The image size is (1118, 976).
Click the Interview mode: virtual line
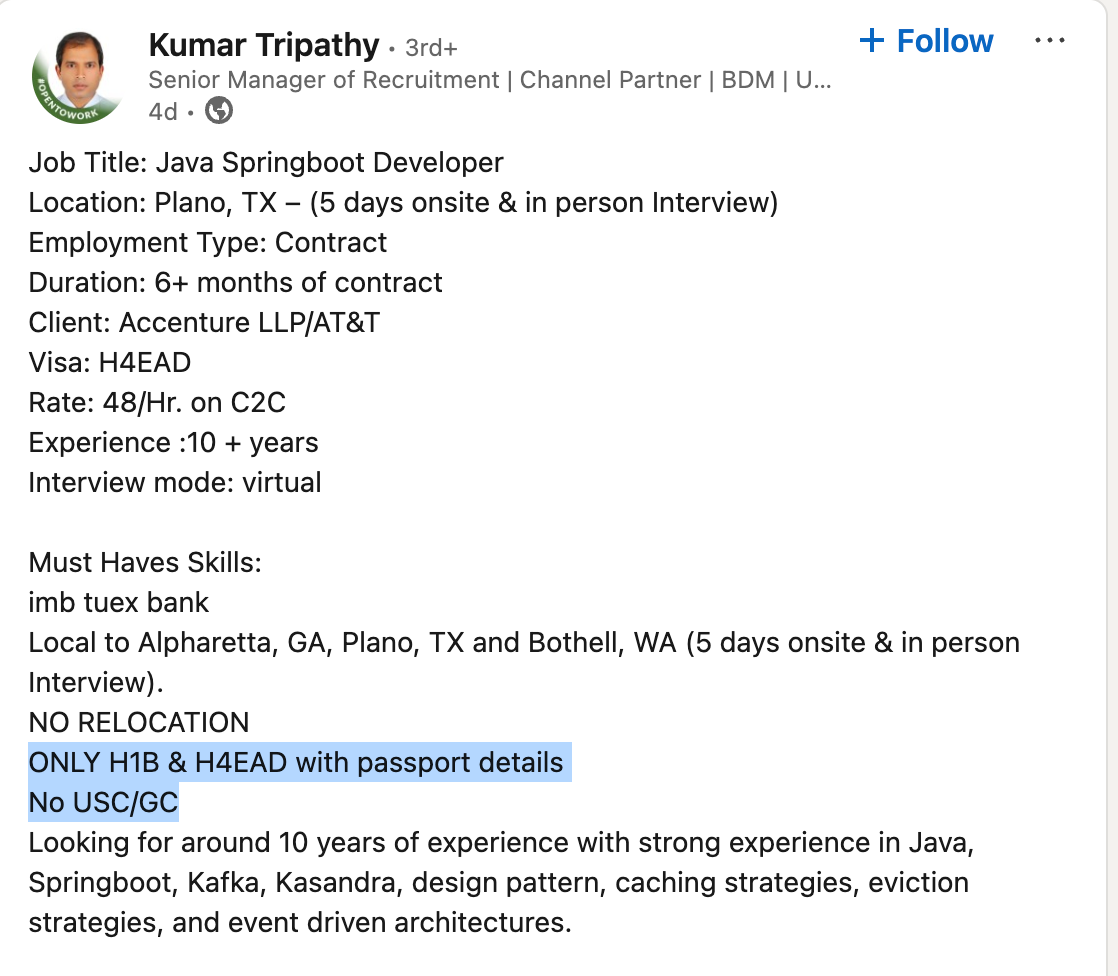pyautogui.click(x=175, y=482)
